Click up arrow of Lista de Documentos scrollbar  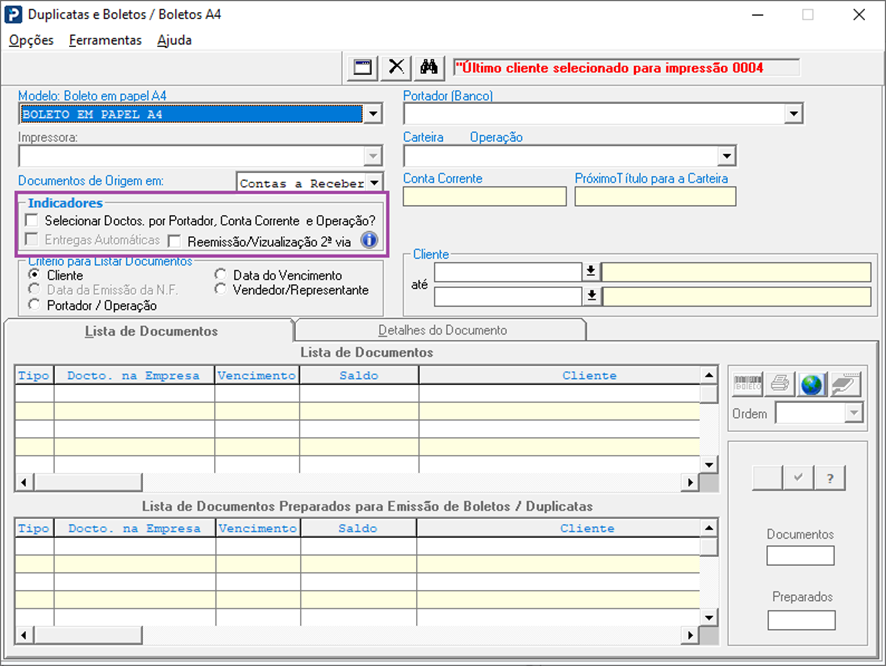[x=709, y=375]
